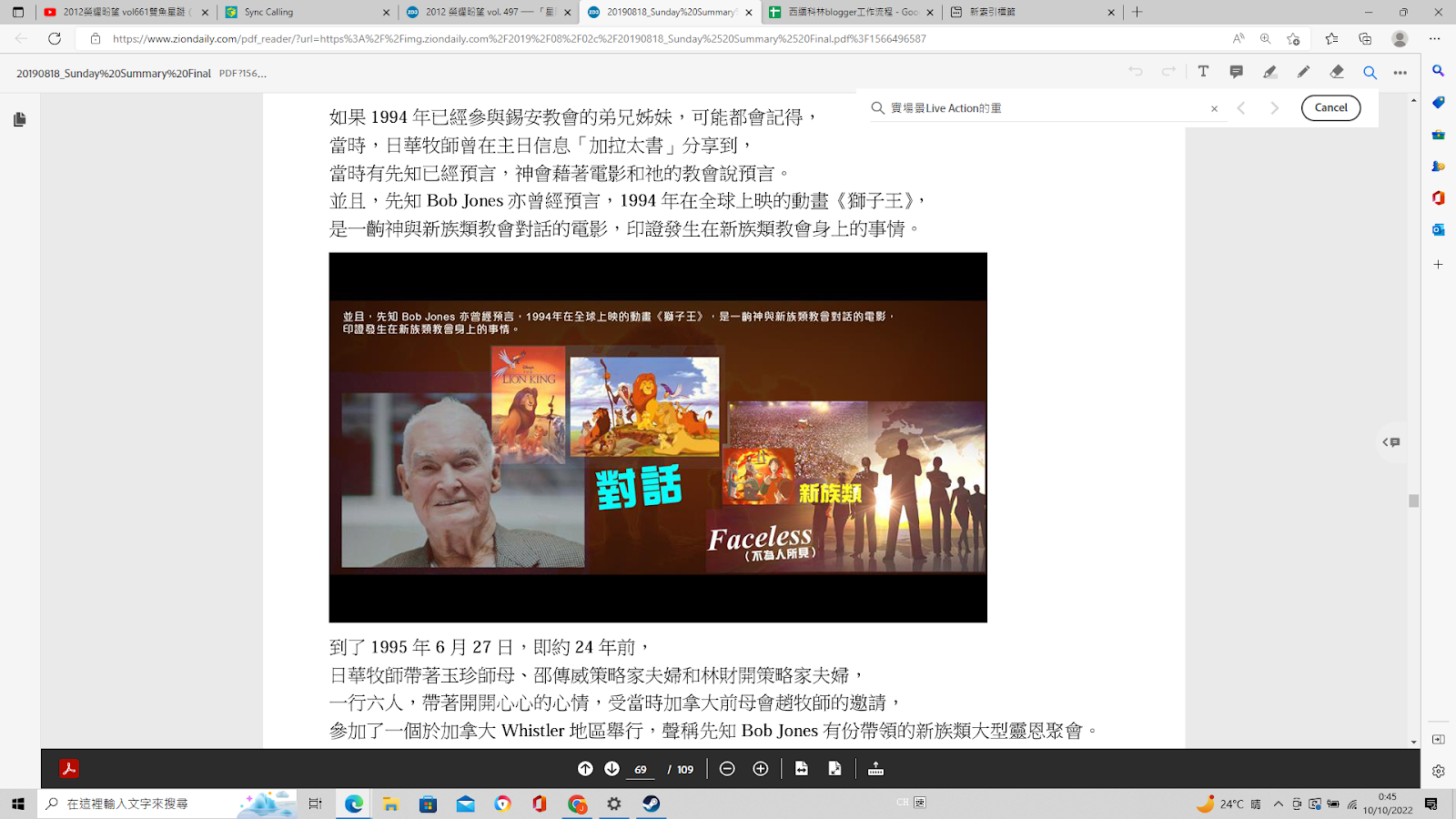
Task: Go to next search result
Action: (1275, 108)
